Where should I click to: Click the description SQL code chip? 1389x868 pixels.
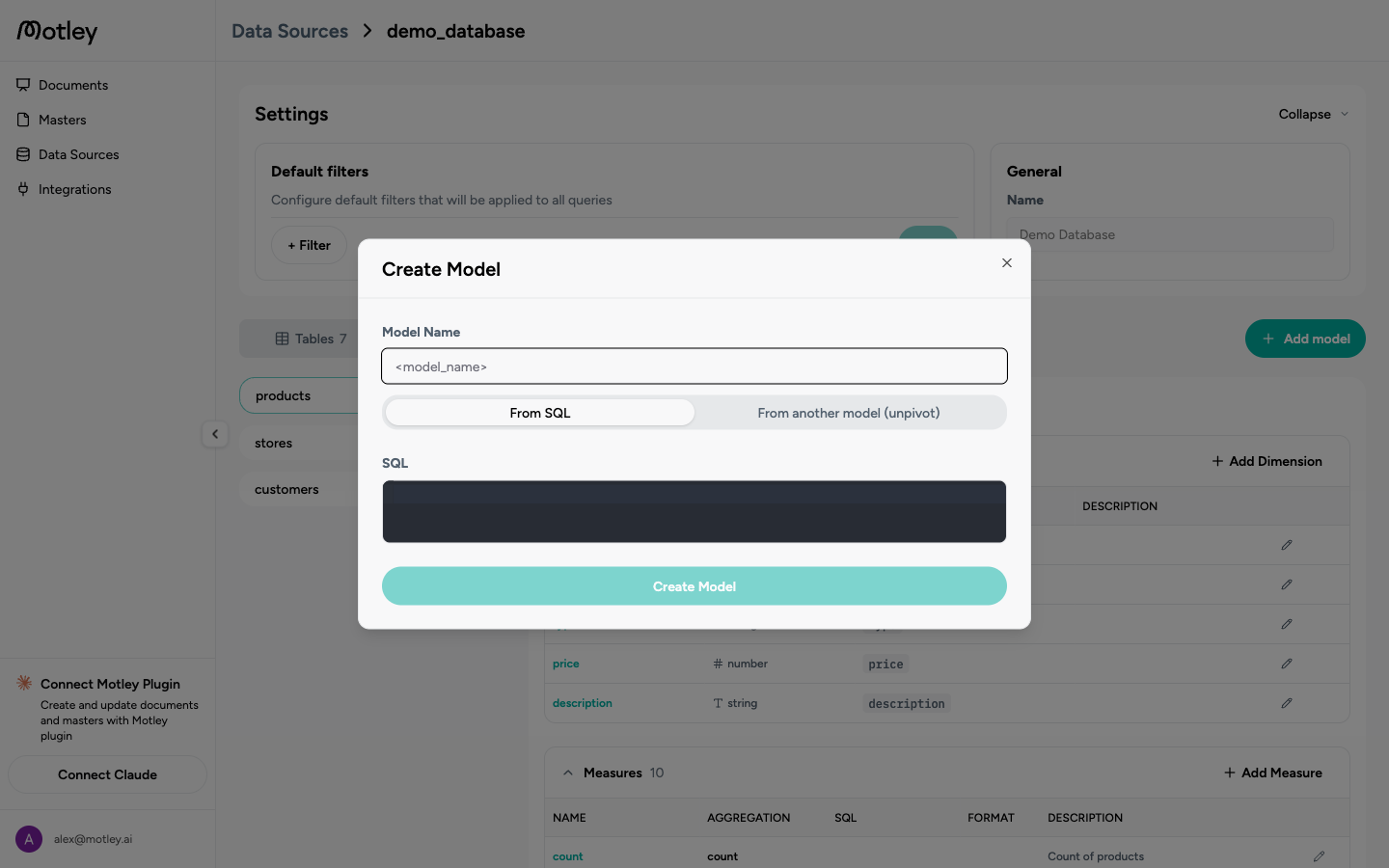coord(907,703)
